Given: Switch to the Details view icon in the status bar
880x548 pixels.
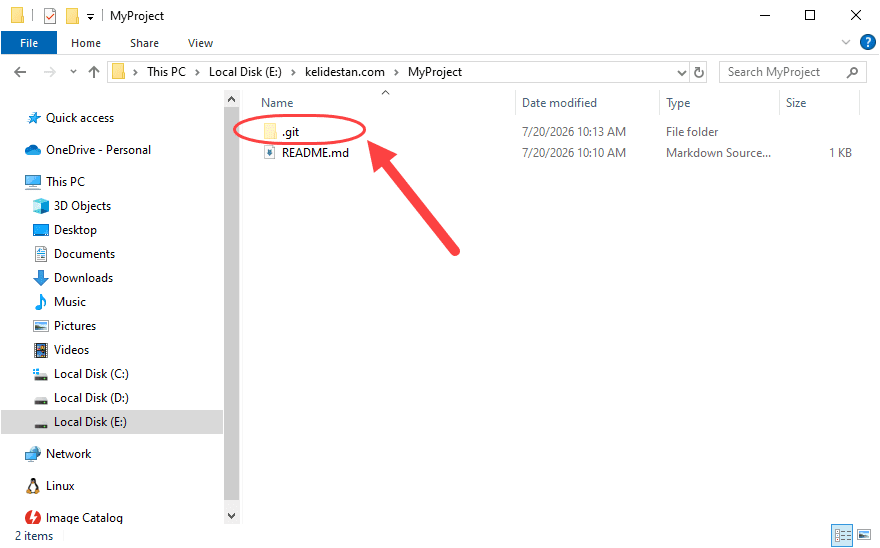Looking at the screenshot, I should (x=842, y=535).
